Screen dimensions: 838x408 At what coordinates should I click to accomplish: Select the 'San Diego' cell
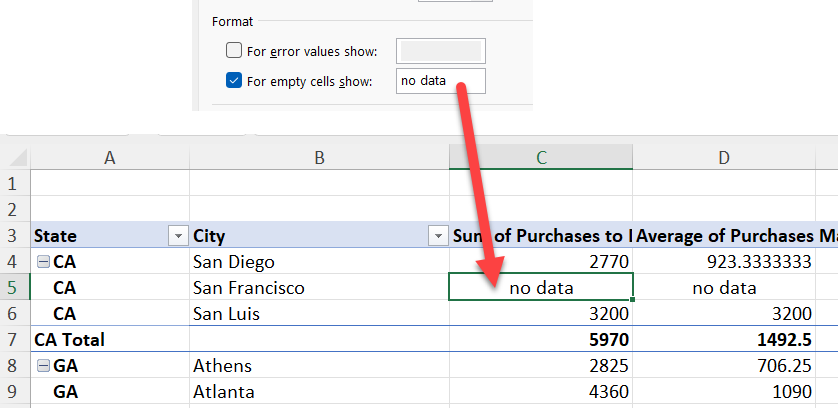pyautogui.click(x=319, y=261)
